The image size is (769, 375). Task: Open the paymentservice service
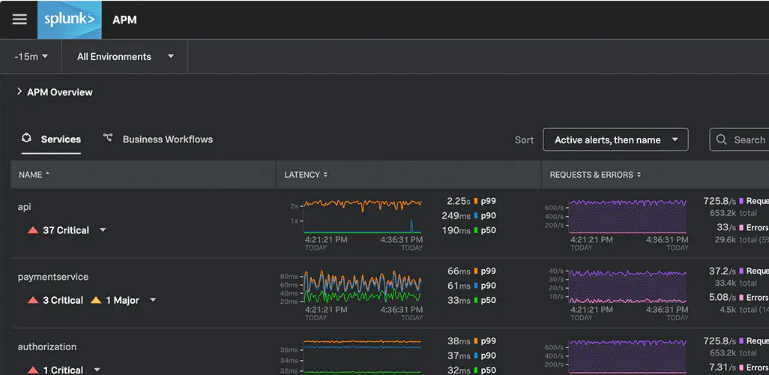point(53,277)
